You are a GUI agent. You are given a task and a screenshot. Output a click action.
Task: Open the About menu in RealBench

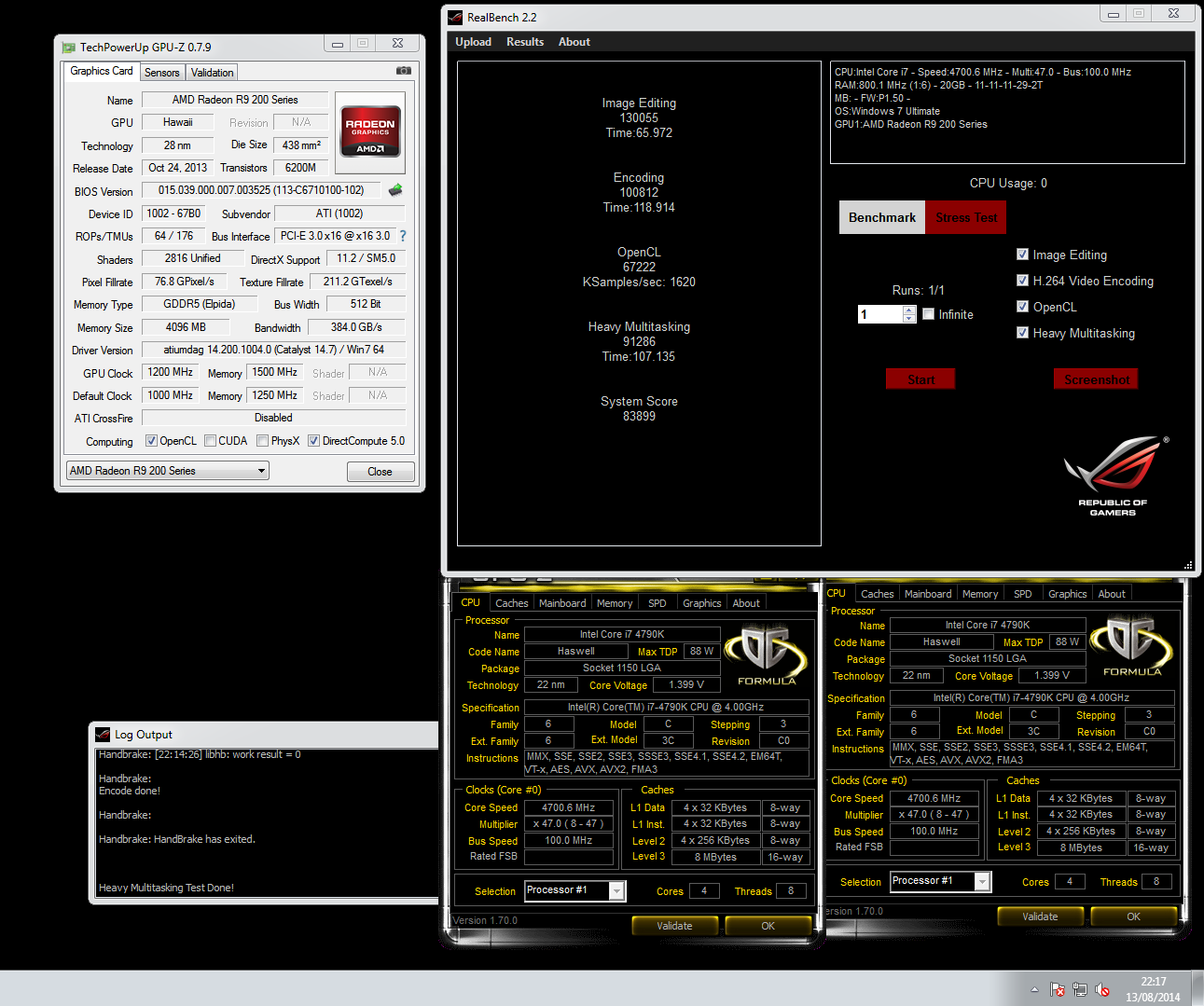(x=574, y=42)
